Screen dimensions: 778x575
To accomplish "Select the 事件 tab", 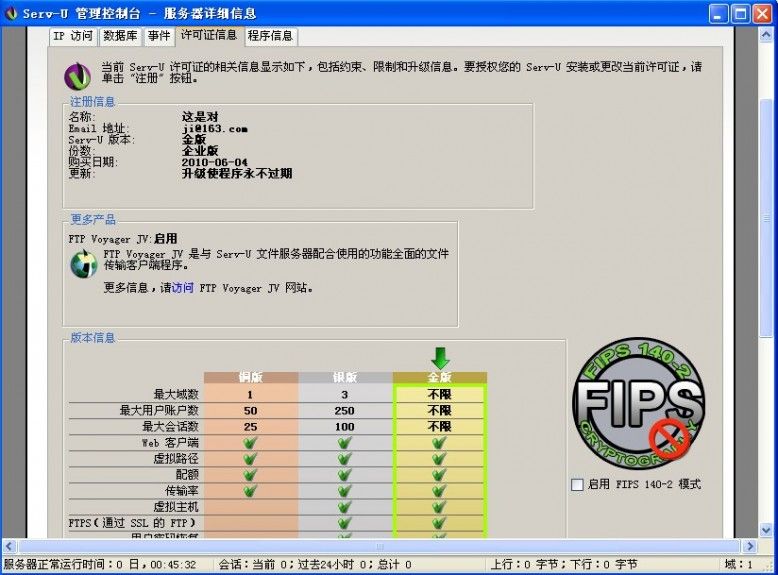I will 159,36.
